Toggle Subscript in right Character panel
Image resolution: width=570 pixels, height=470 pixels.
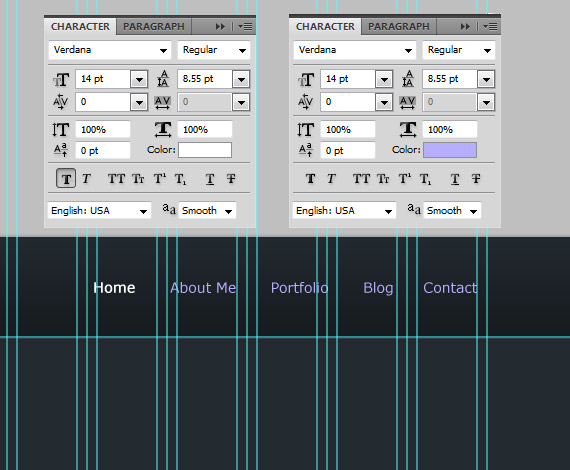[425, 179]
